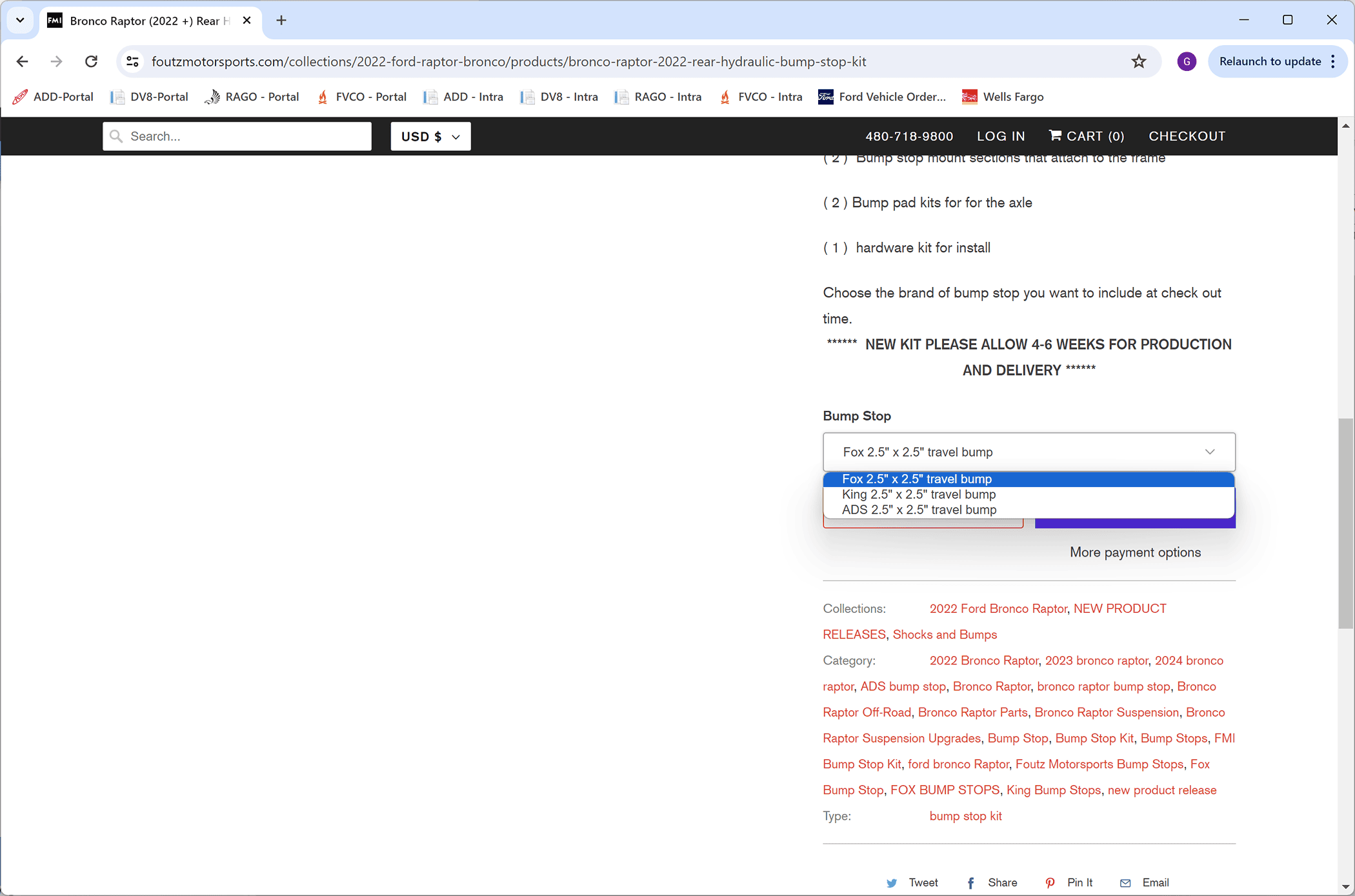Open the ADD-Portal bookmark
Screen dimensions: 1355x896
pos(53,97)
